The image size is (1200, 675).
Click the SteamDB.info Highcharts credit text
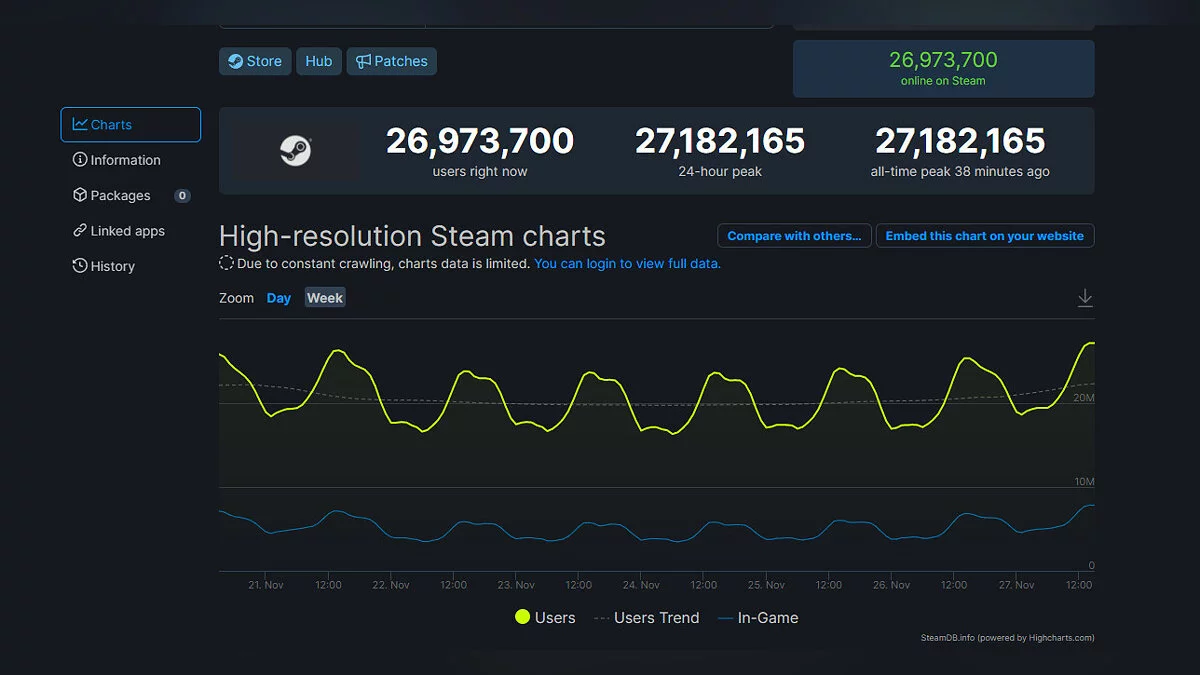tap(1007, 638)
